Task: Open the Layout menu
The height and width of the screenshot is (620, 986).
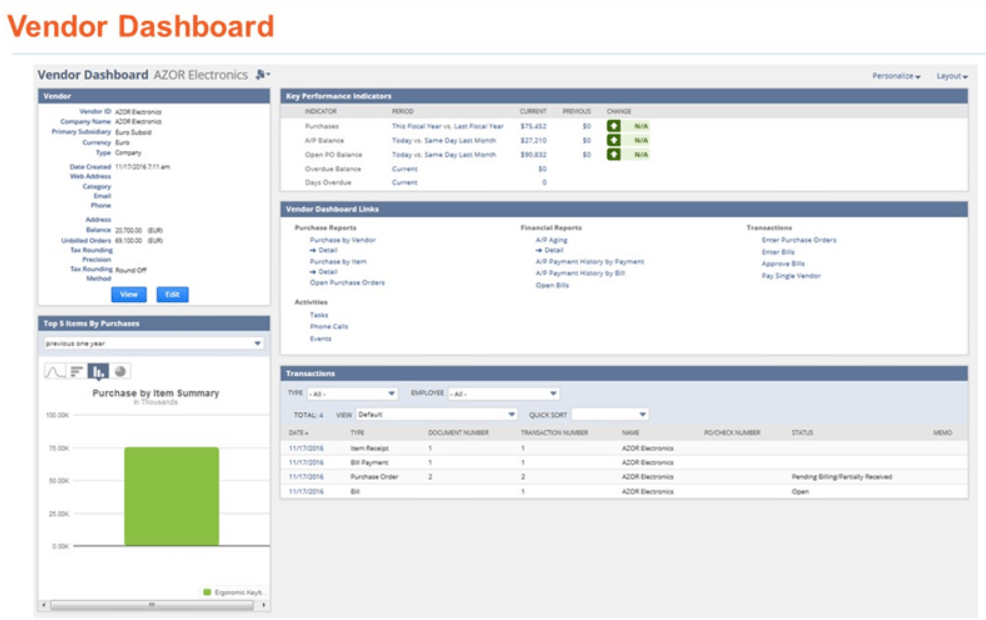Action: click(x=952, y=76)
